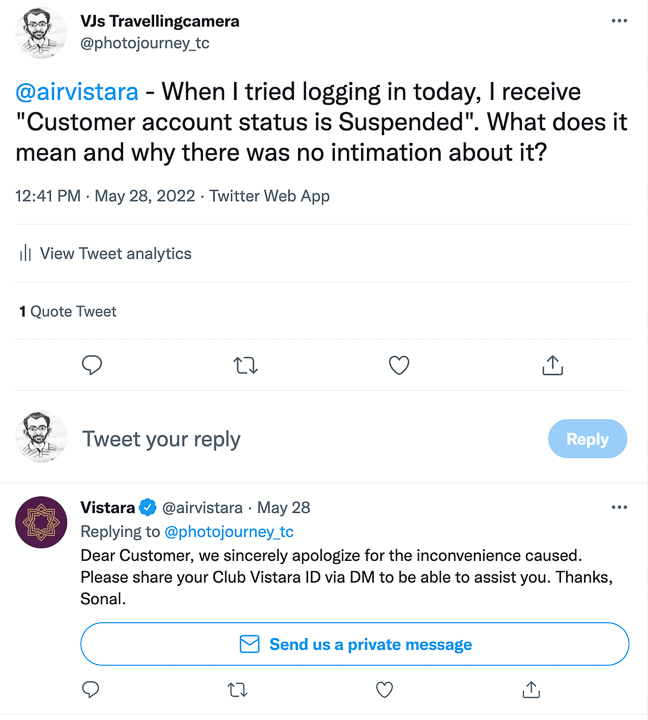648x720 pixels.
Task: Open more options on Vistara's reply
Action: pyautogui.click(x=619, y=508)
